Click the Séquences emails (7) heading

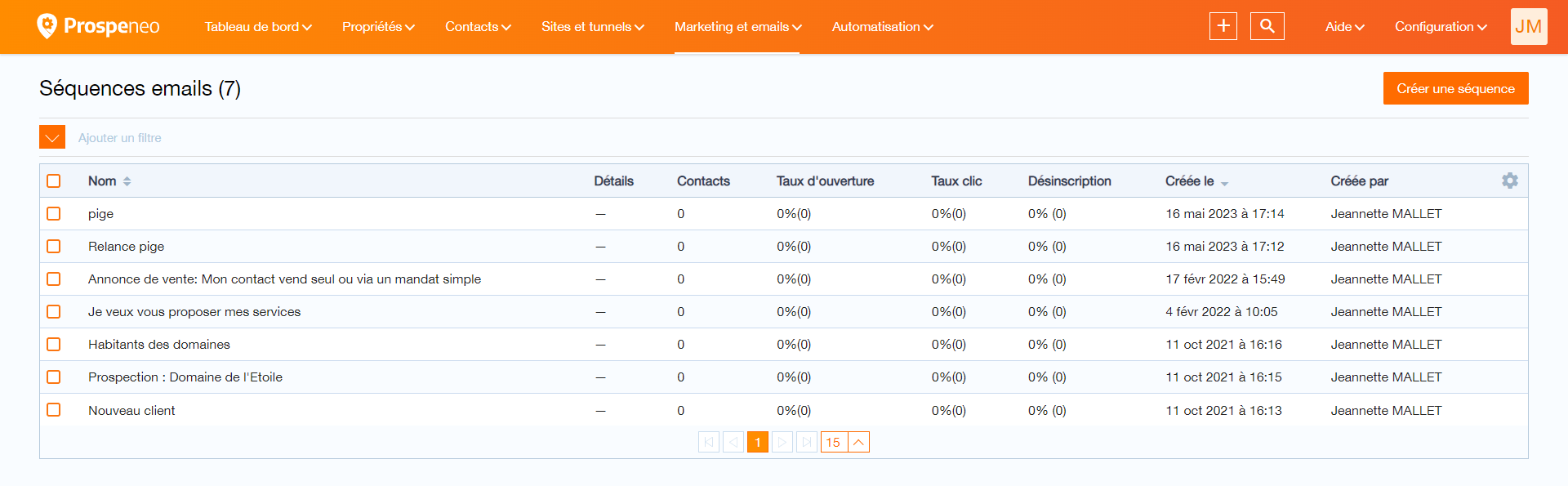click(140, 88)
